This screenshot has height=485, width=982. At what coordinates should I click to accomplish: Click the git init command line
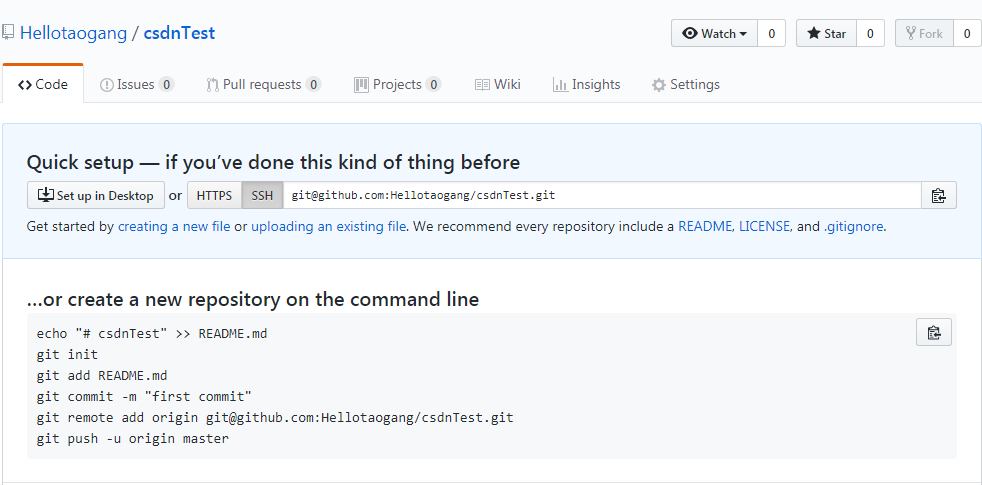pyautogui.click(x=68, y=355)
